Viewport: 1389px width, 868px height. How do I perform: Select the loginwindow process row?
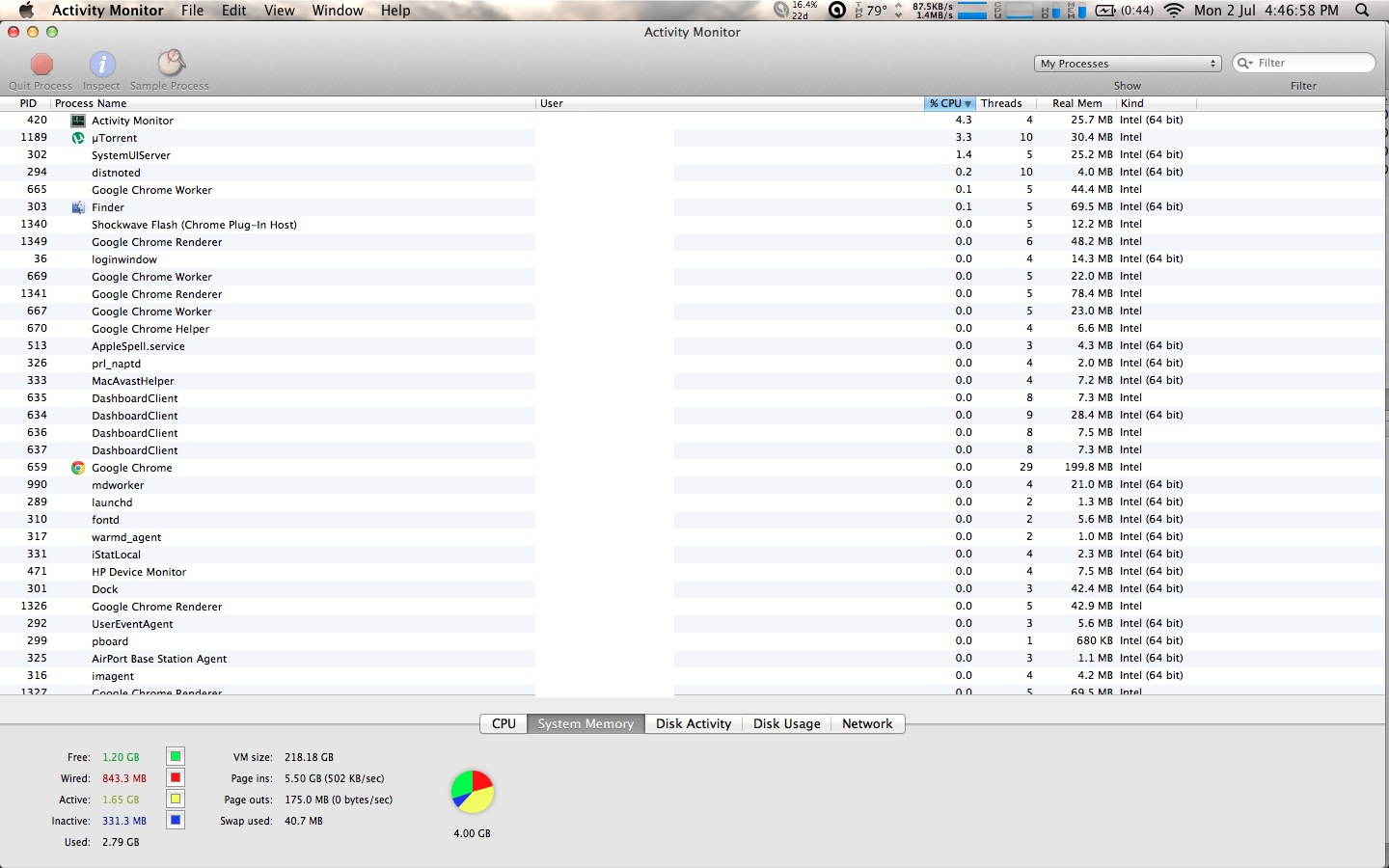(x=694, y=259)
